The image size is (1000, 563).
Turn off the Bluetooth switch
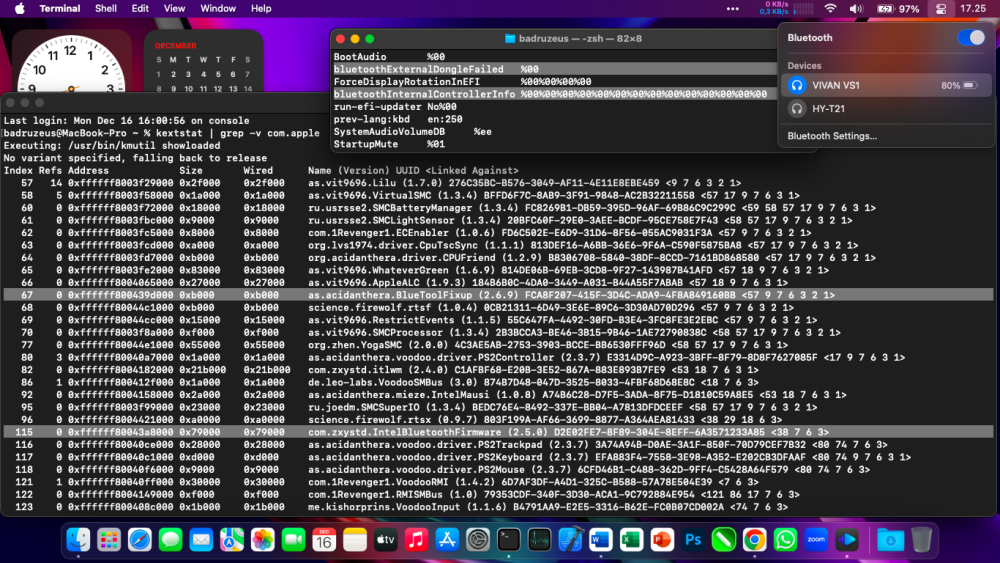[x=971, y=38]
